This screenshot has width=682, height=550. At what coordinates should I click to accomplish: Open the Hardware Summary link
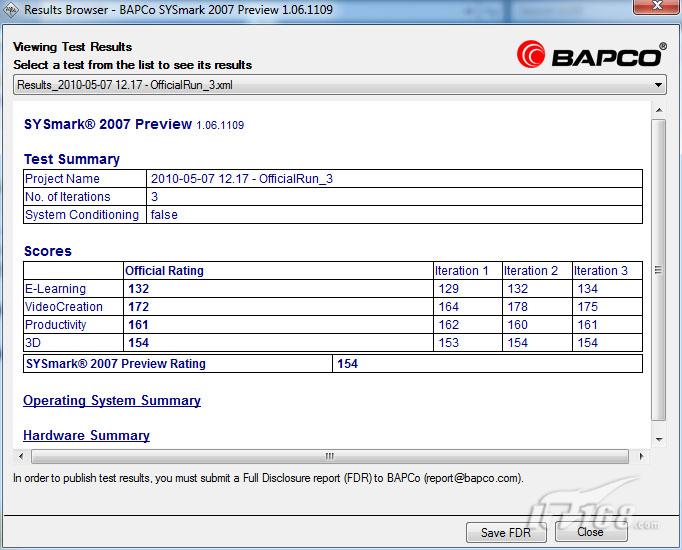(86, 435)
